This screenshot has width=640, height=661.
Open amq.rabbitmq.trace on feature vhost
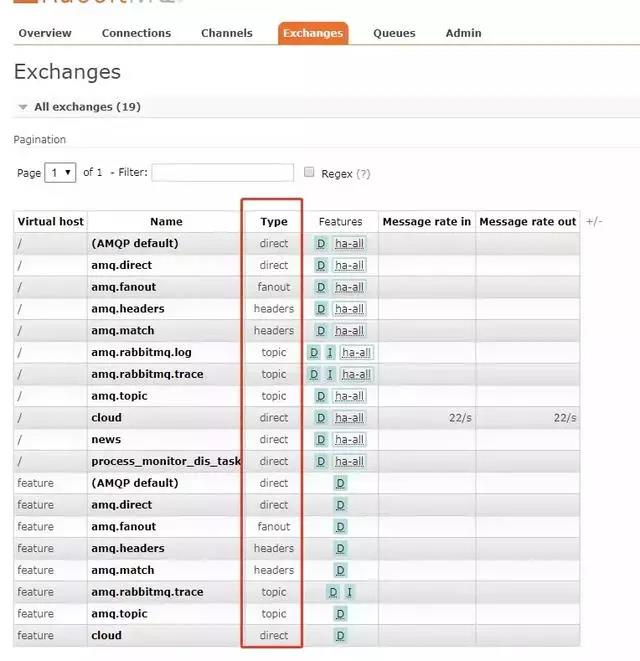[147, 592]
